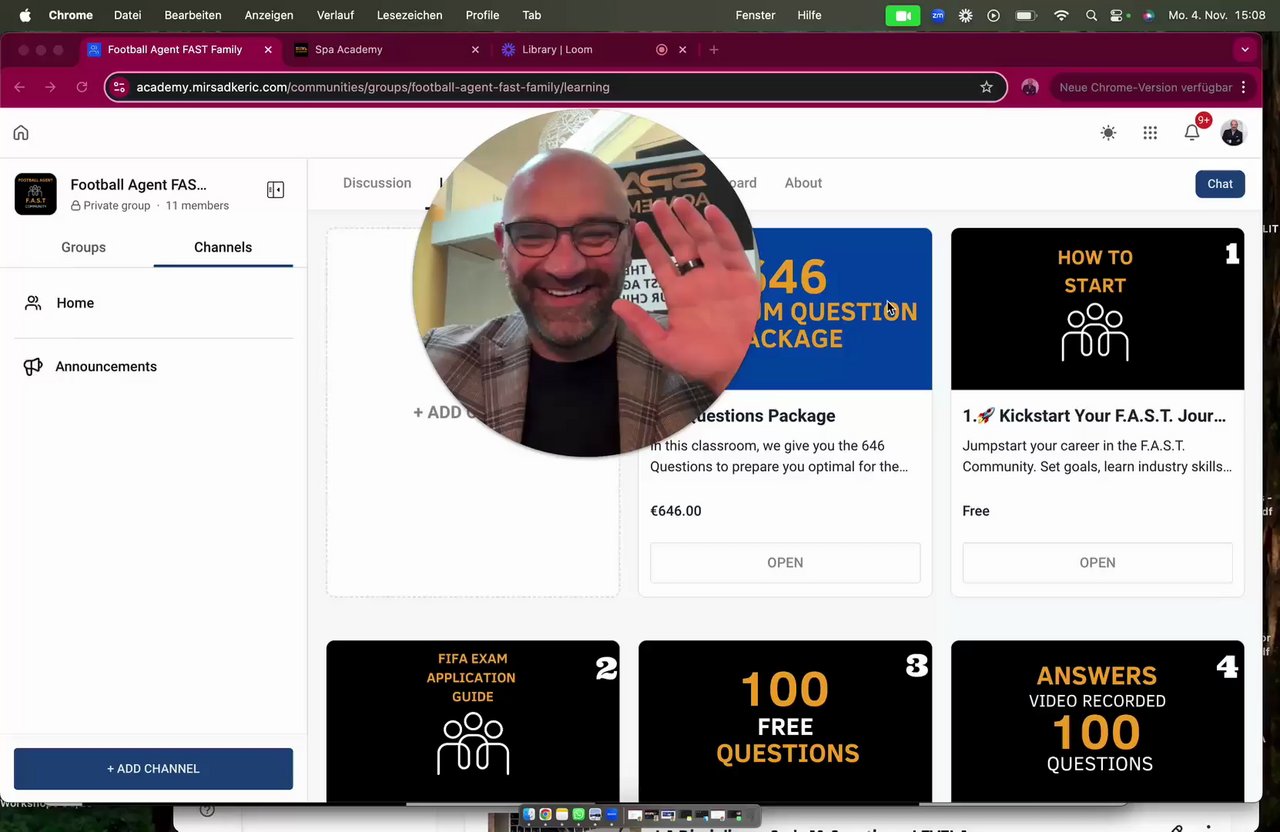Click the HOW TO START card thumbnail
1280x832 pixels.
click(x=1097, y=309)
